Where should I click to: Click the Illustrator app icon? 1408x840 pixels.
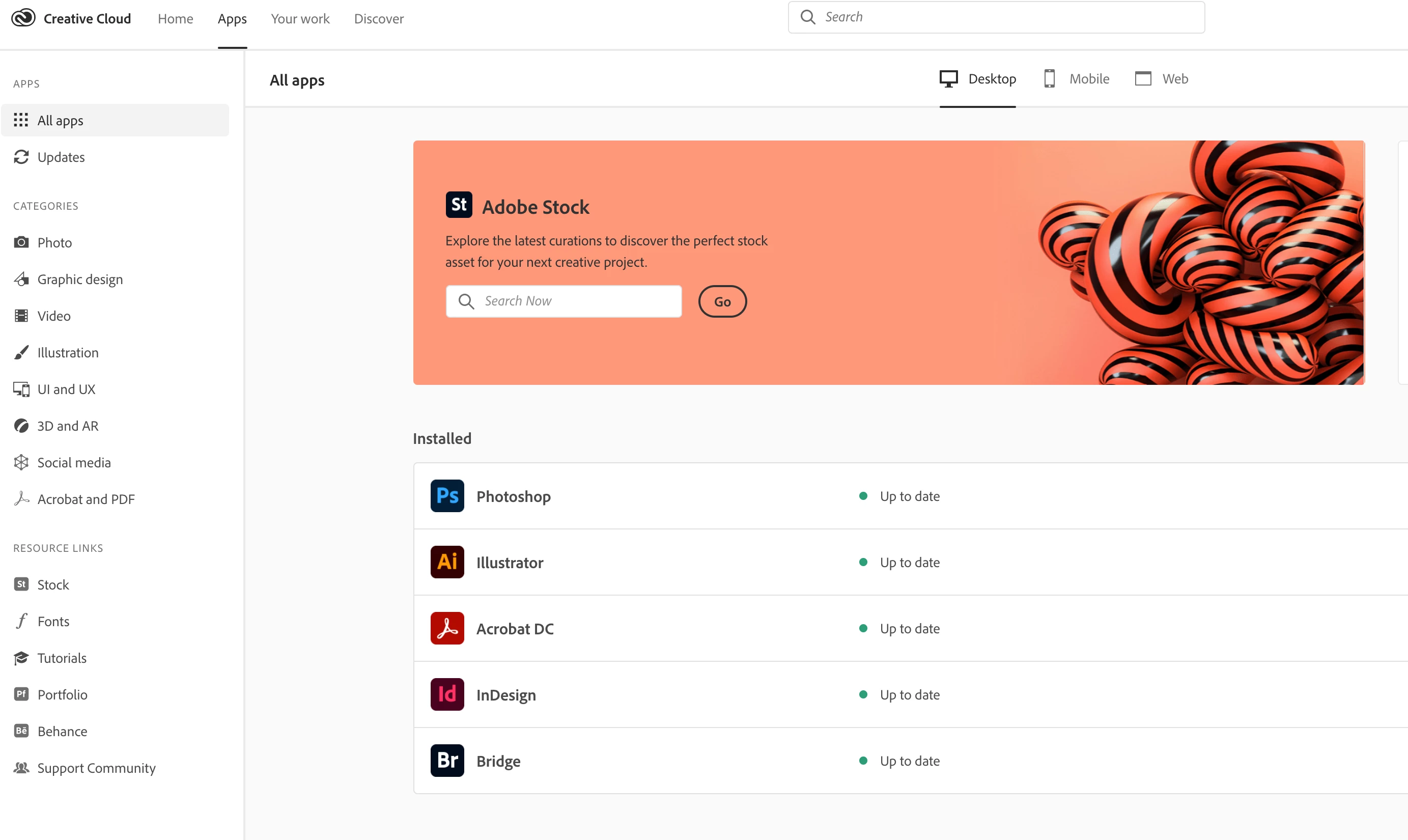coord(447,562)
